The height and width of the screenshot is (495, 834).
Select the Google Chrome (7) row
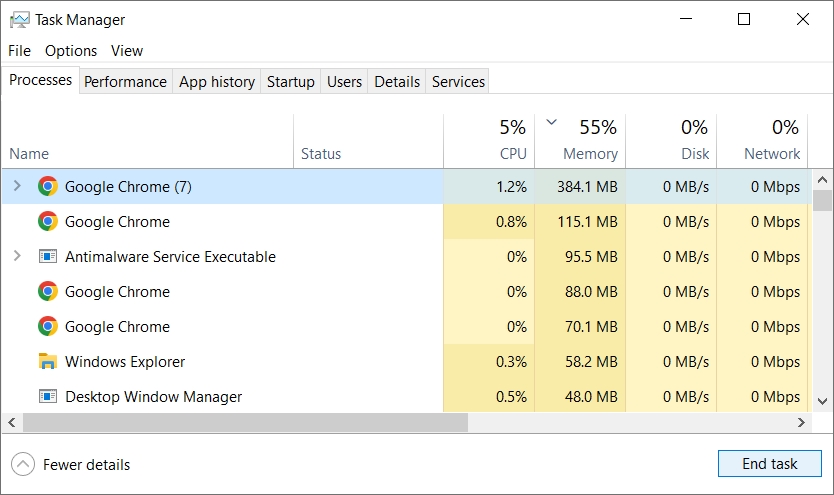pyautogui.click(x=407, y=187)
